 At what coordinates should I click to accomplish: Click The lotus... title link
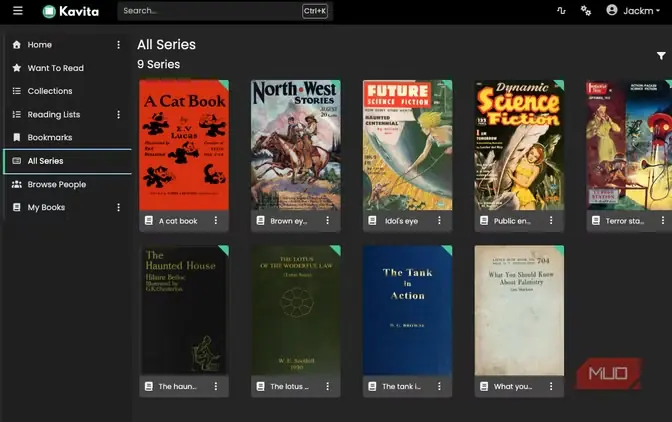(289, 386)
